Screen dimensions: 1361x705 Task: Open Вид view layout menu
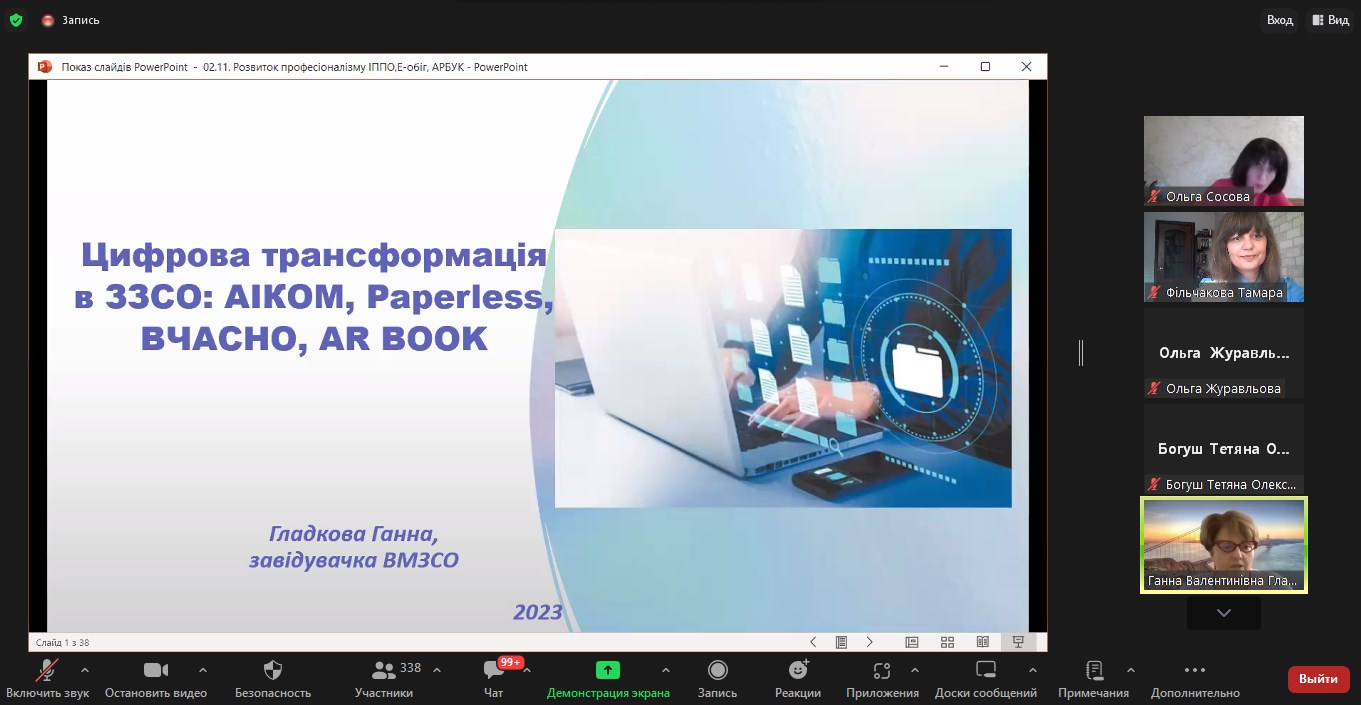(1331, 20)
